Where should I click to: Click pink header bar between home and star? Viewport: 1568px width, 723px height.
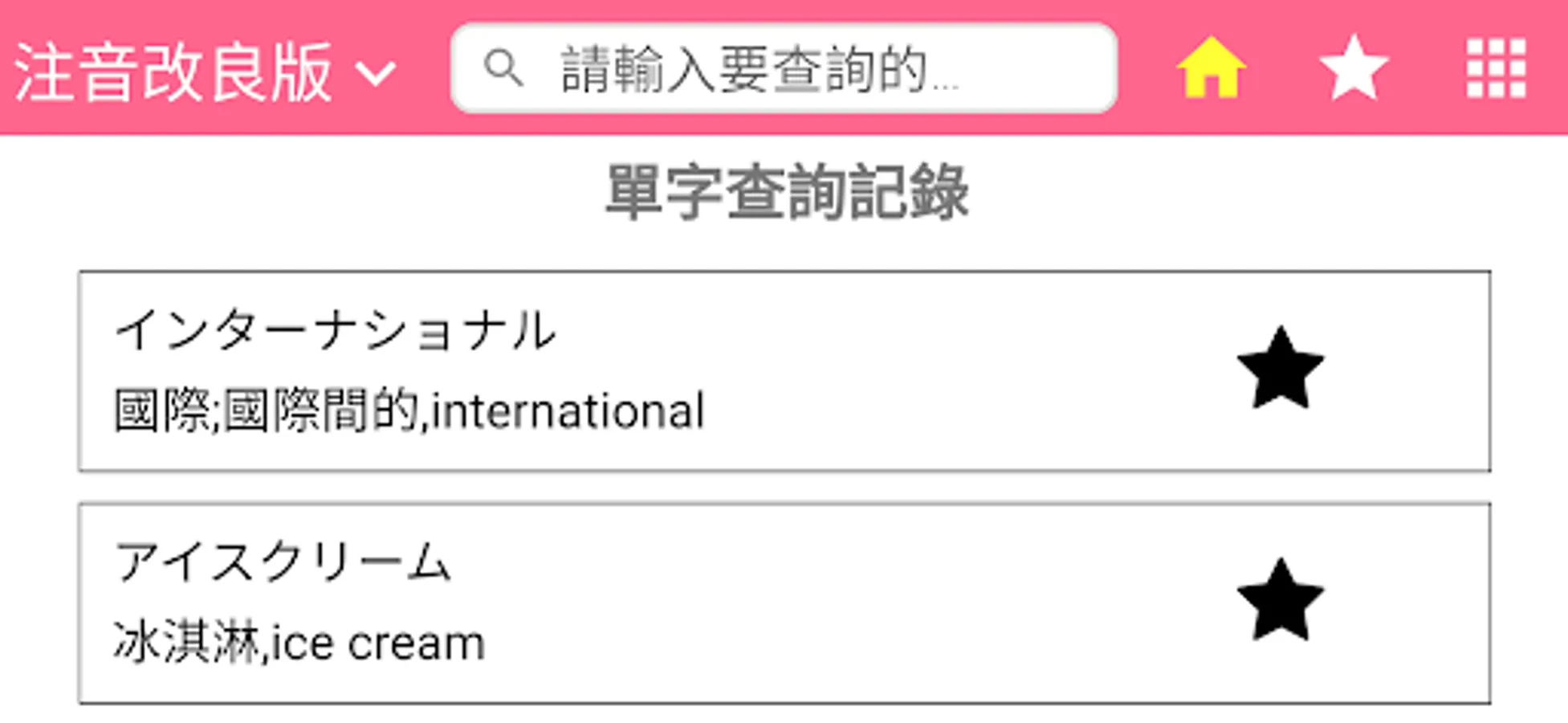coord(1282,68)
